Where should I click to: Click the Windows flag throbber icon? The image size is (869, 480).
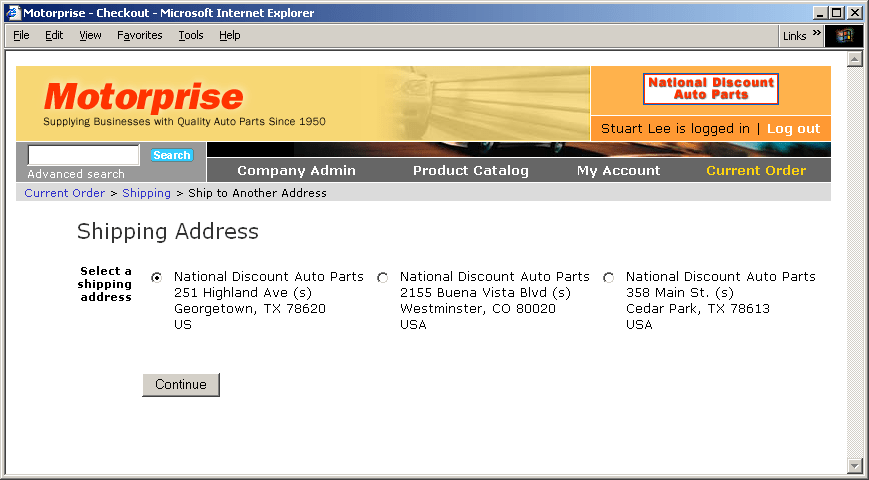pos(844,36)
